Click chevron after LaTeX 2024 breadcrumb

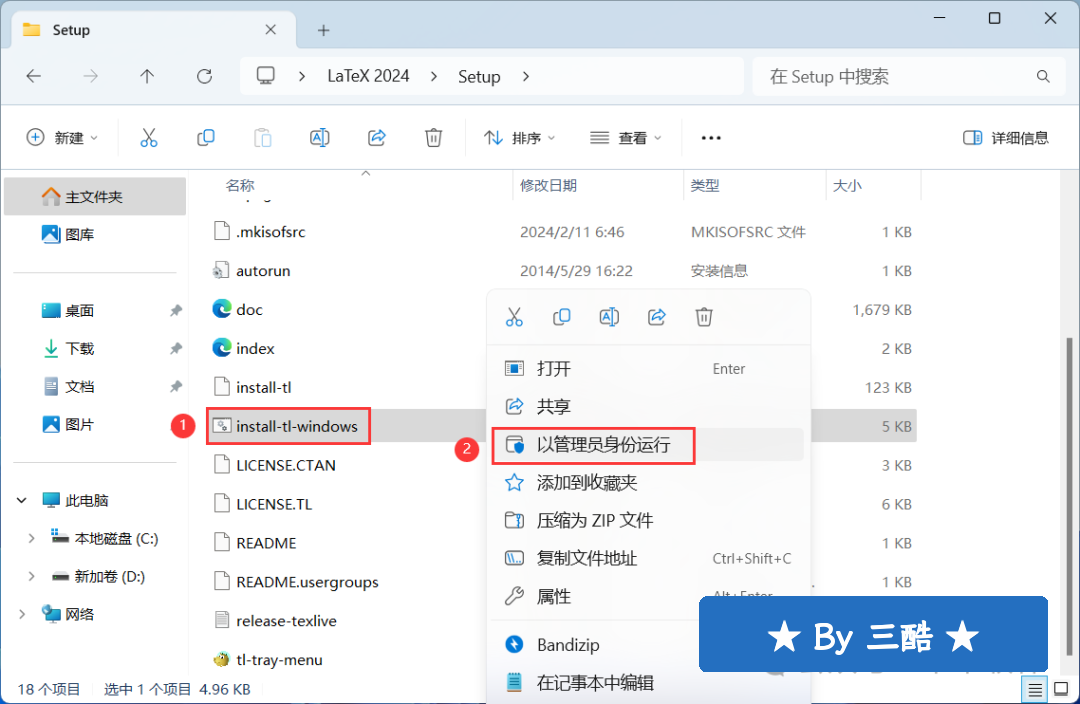(x=434, y=76)
